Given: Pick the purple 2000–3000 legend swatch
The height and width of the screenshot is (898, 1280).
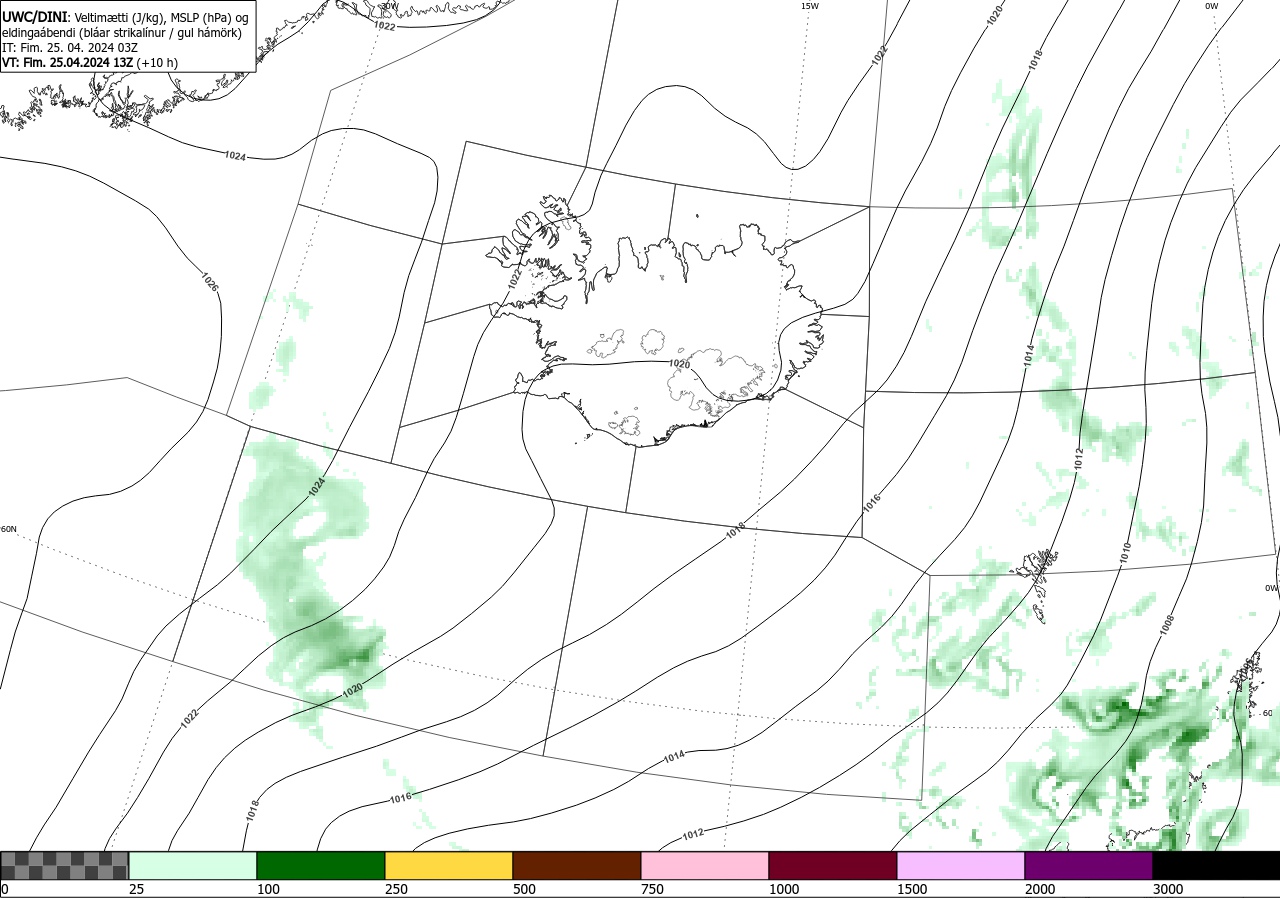Looking at the screenshot, I should pos(1089,865).
